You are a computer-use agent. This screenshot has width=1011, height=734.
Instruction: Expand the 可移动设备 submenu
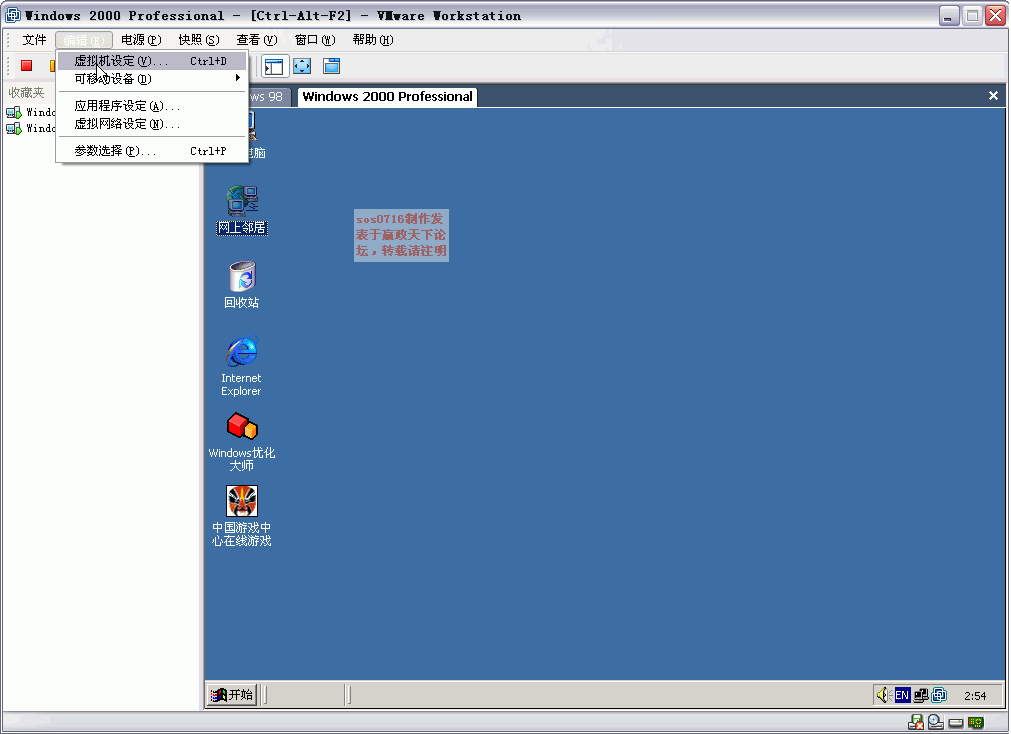click(152, 79)
